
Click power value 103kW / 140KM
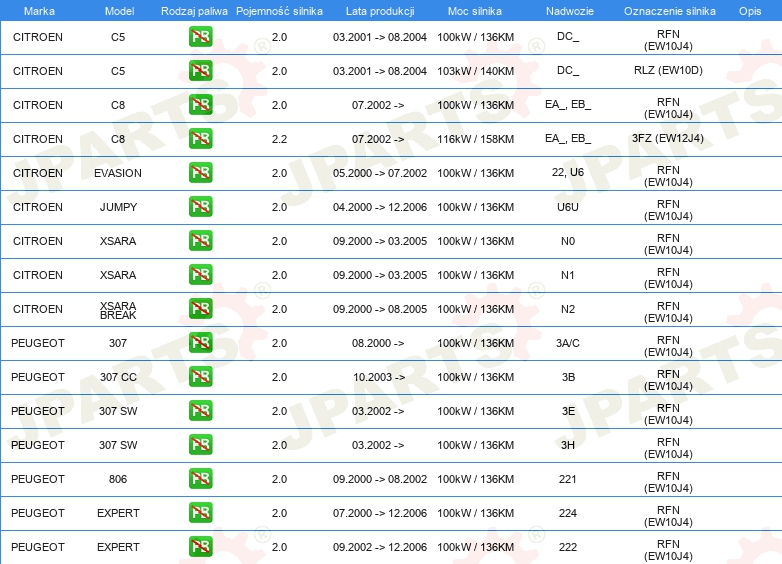coord(475,71)
